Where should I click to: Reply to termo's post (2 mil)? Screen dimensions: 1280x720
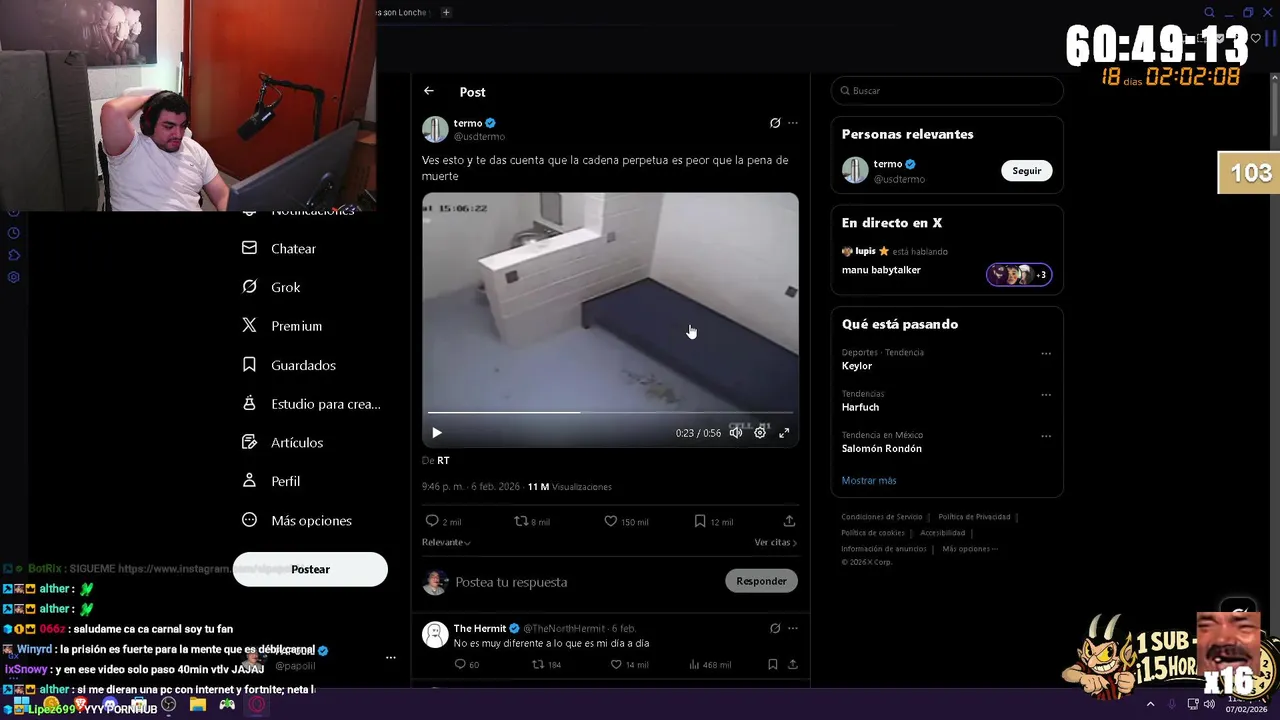click(443, 521)
